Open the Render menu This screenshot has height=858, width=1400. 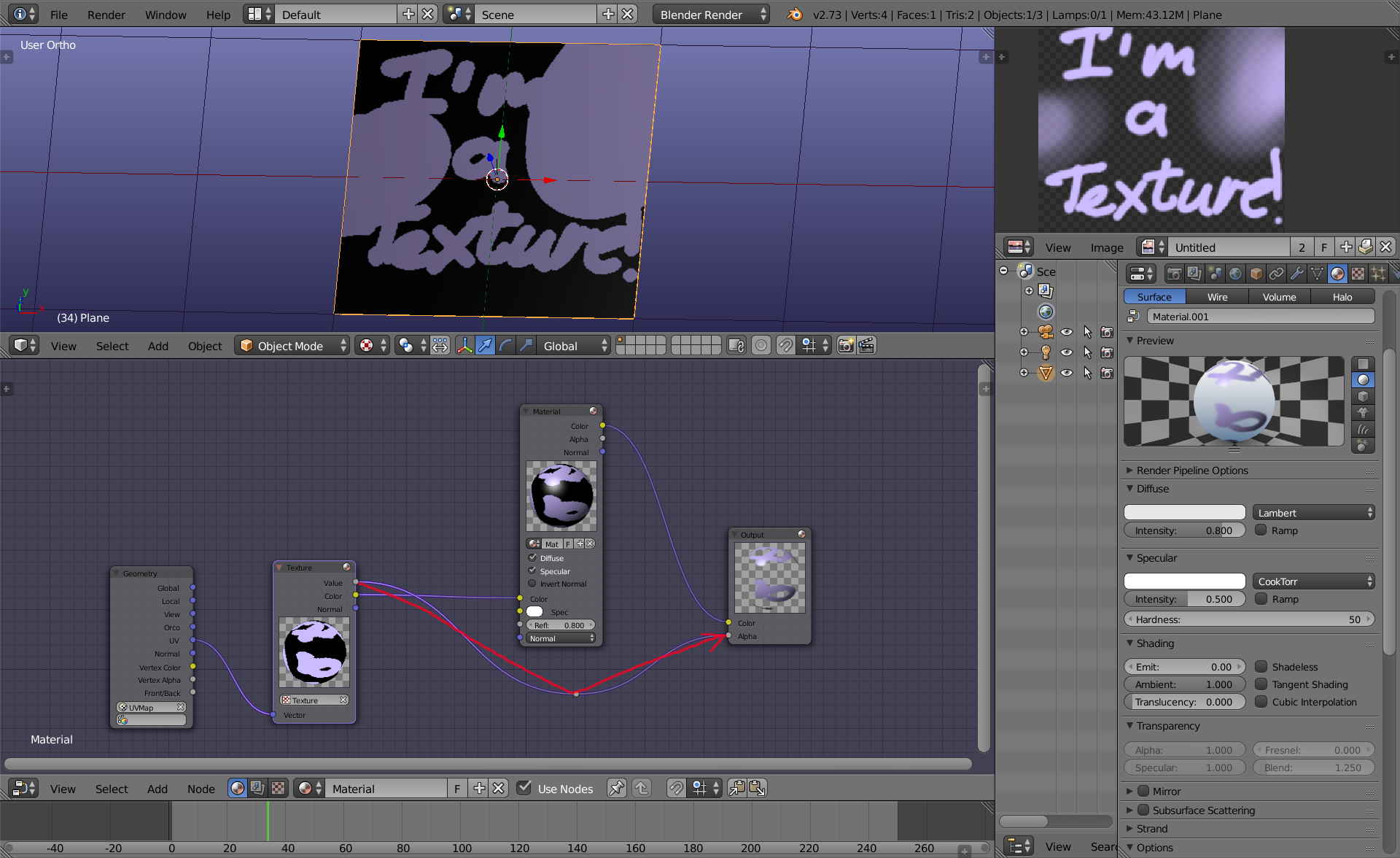(106, 15)
